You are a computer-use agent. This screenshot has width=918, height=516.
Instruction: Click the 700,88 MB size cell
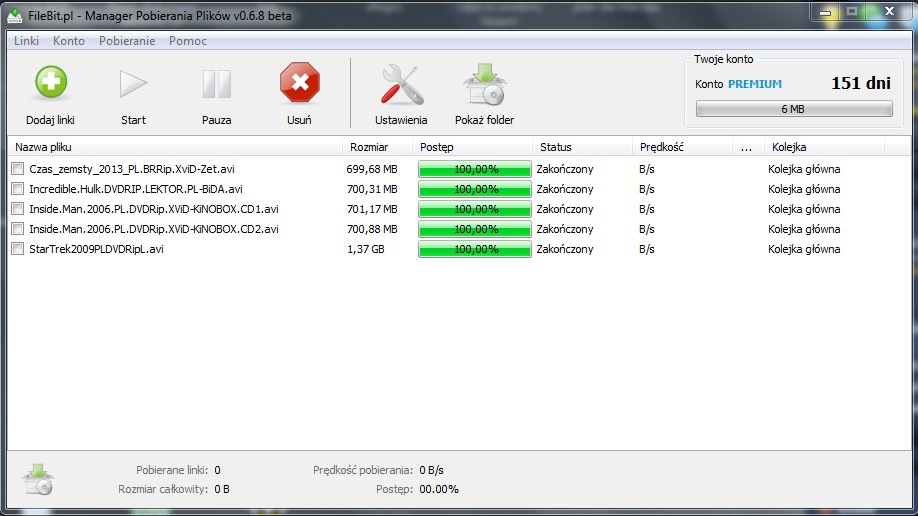(372, 228)
